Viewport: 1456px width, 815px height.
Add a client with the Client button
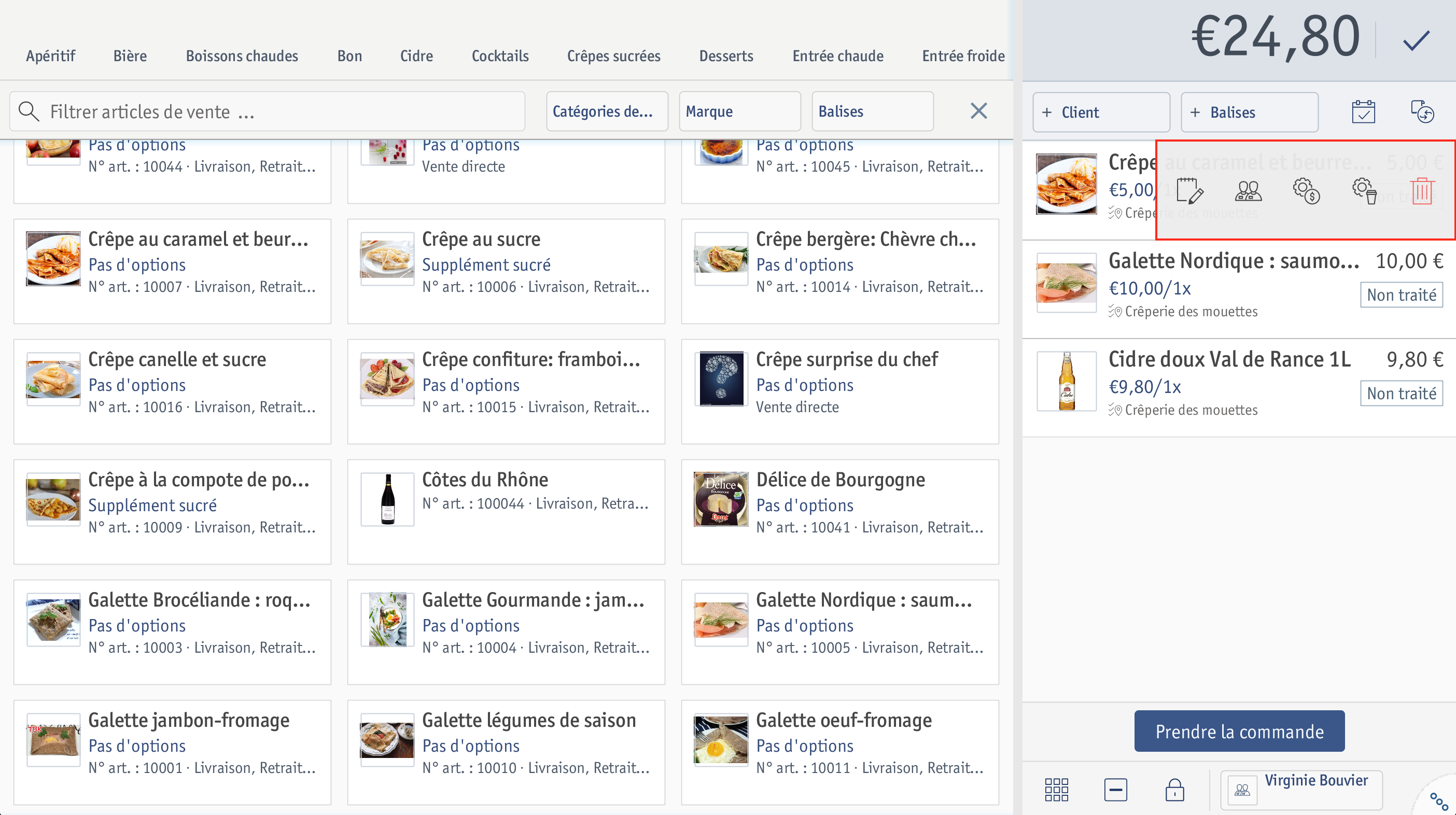pyautogui.click(x=1101, y=112)
